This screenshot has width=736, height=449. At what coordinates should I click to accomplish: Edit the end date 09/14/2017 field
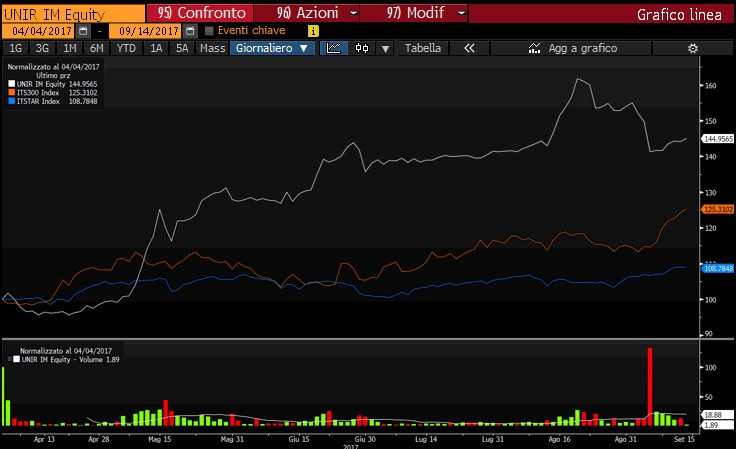click(x=146, y=31)
